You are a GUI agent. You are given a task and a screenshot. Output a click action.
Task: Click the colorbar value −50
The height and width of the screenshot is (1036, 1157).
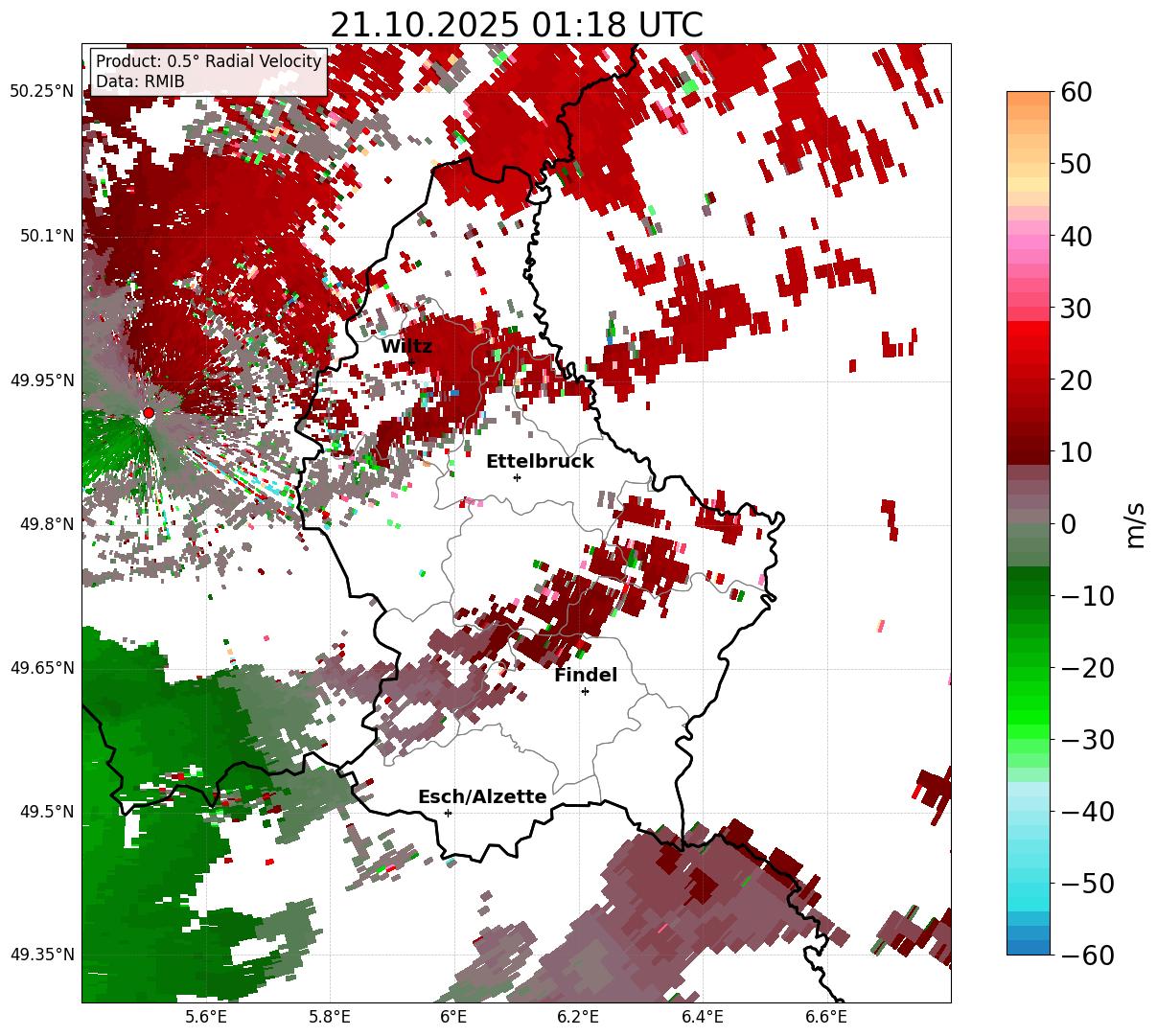click(x=1087, y=884)
